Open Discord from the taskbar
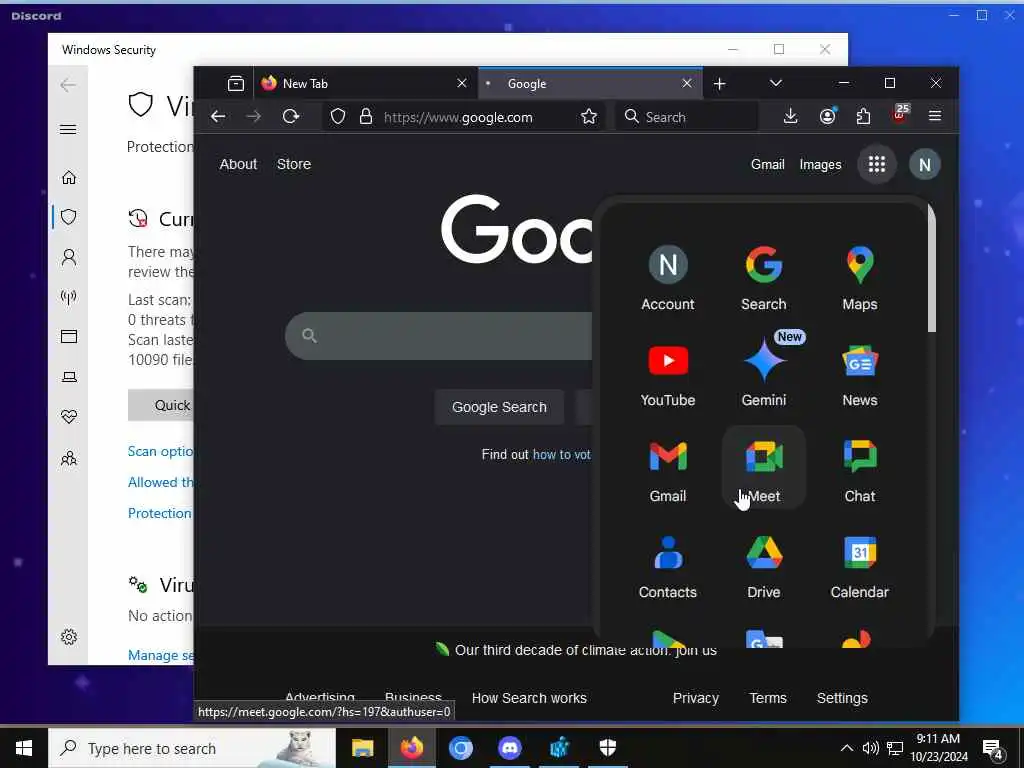The width and height of the screenshot is (1024, 768). 509,748
